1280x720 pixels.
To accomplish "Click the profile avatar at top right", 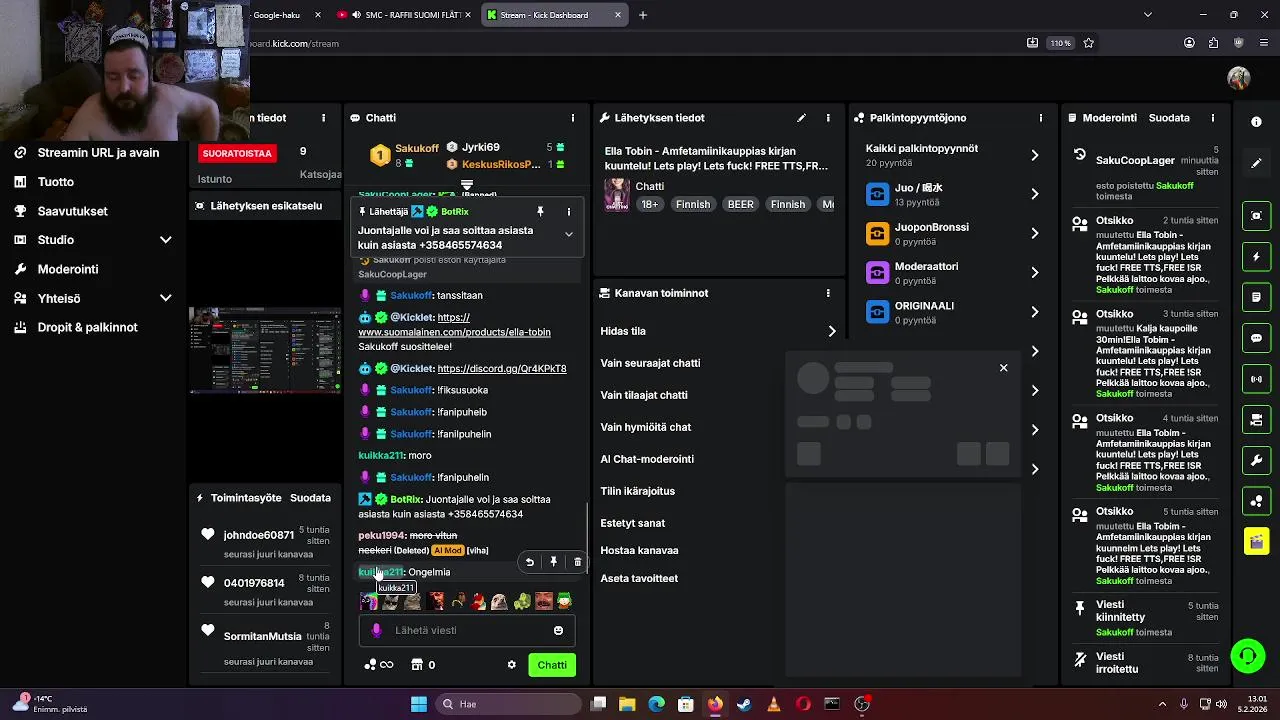I will 1239,78.
